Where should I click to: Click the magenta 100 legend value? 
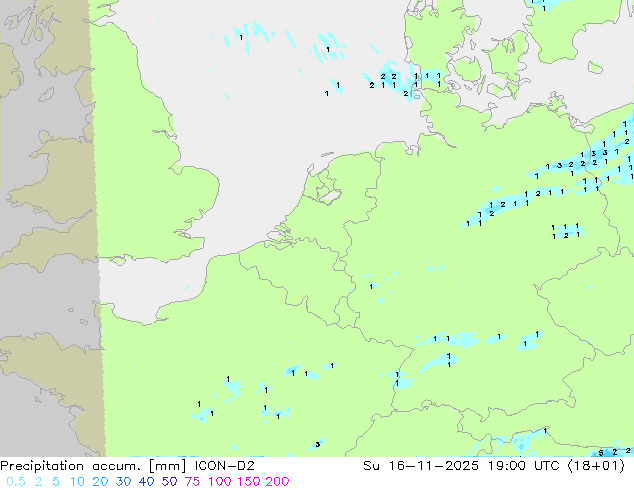tap(220, 482)
